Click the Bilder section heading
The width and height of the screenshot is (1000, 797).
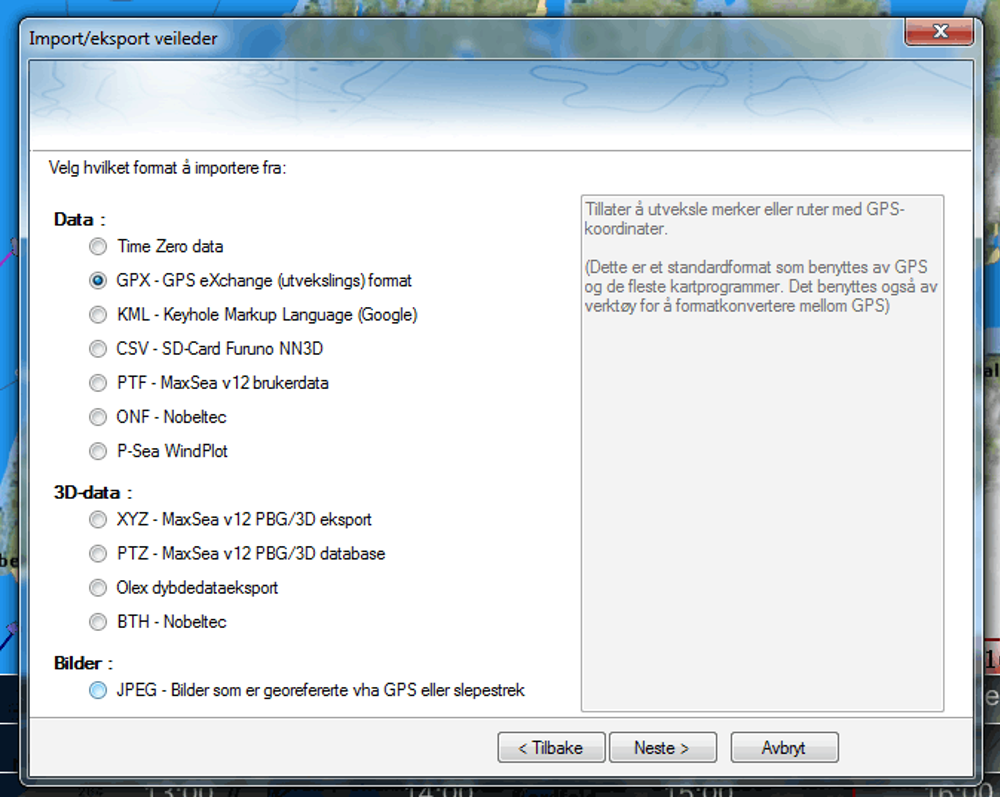(x=83, y=663)
